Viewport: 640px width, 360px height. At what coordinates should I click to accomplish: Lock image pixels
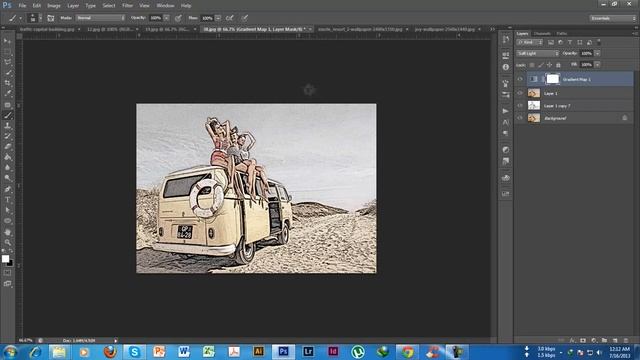tap(541, 65)
